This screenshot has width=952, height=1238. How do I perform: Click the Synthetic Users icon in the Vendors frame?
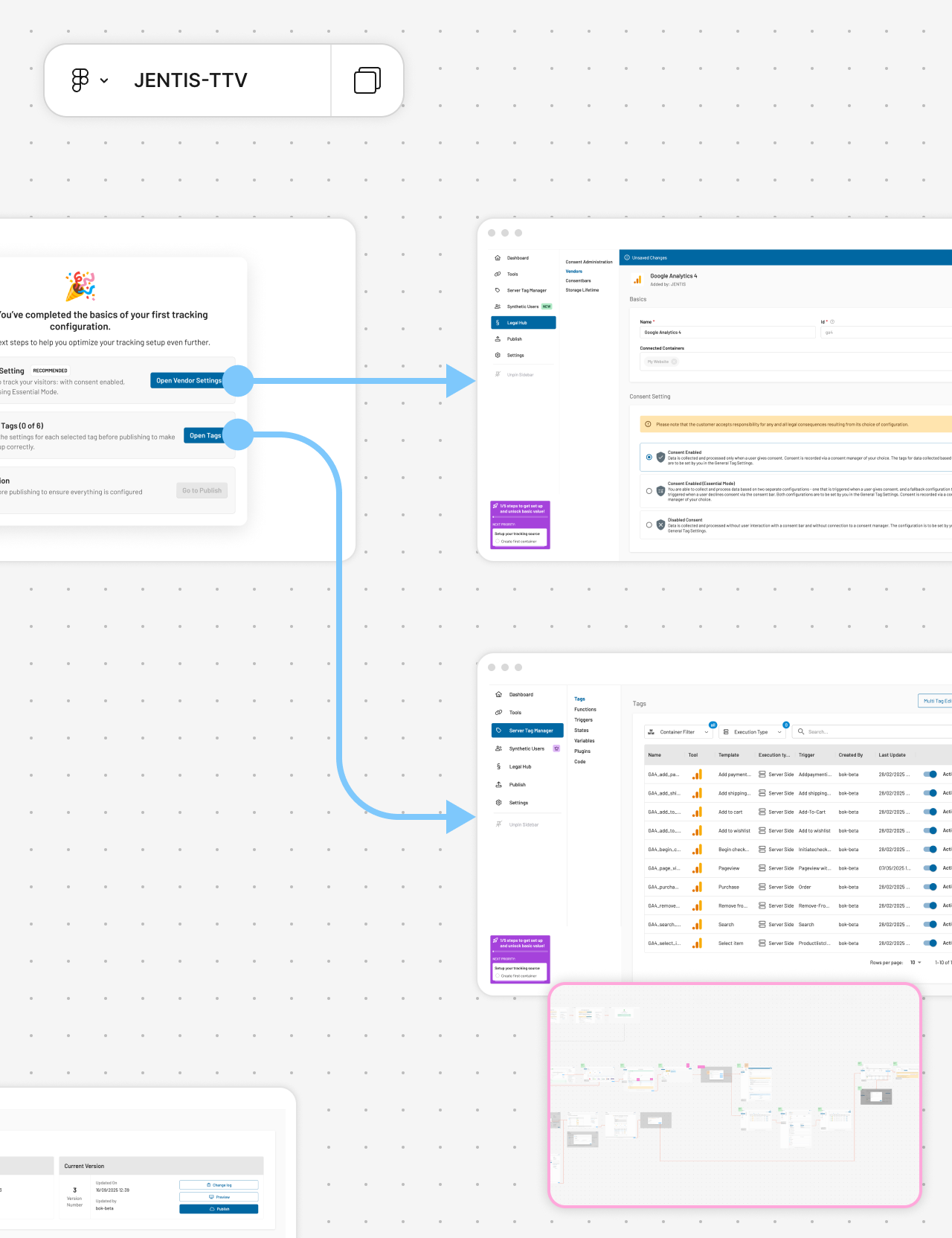pyautogui.click(x=498, y=307)
